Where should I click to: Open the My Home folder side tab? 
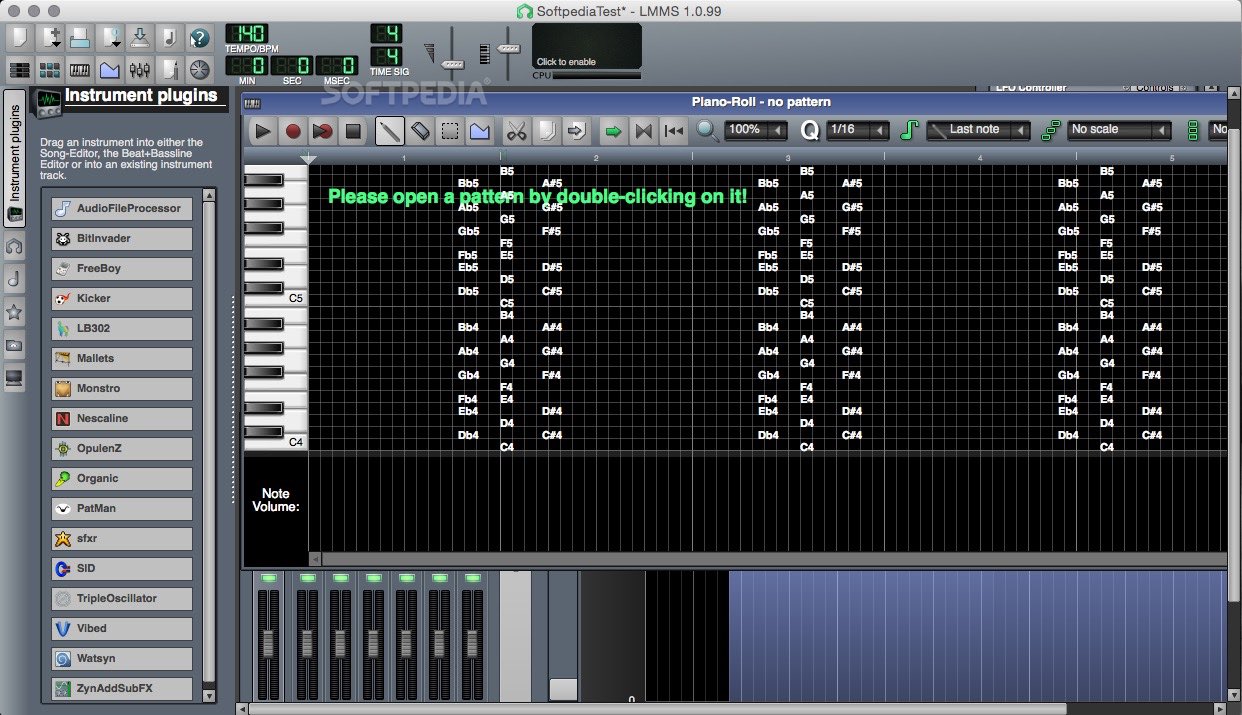tap(14, 345)
